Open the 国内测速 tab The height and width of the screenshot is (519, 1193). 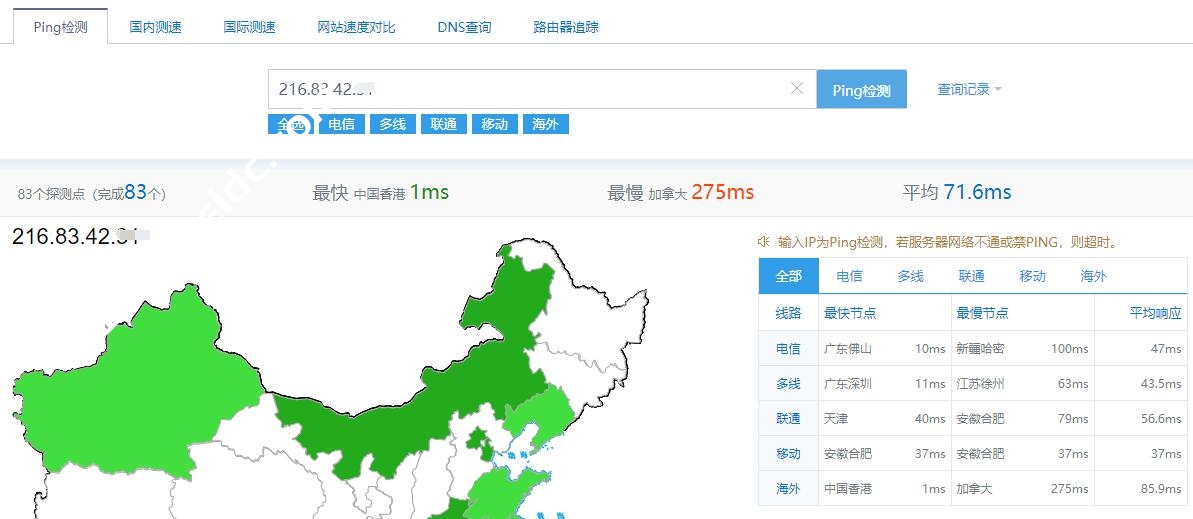click(x=155, y=27)
